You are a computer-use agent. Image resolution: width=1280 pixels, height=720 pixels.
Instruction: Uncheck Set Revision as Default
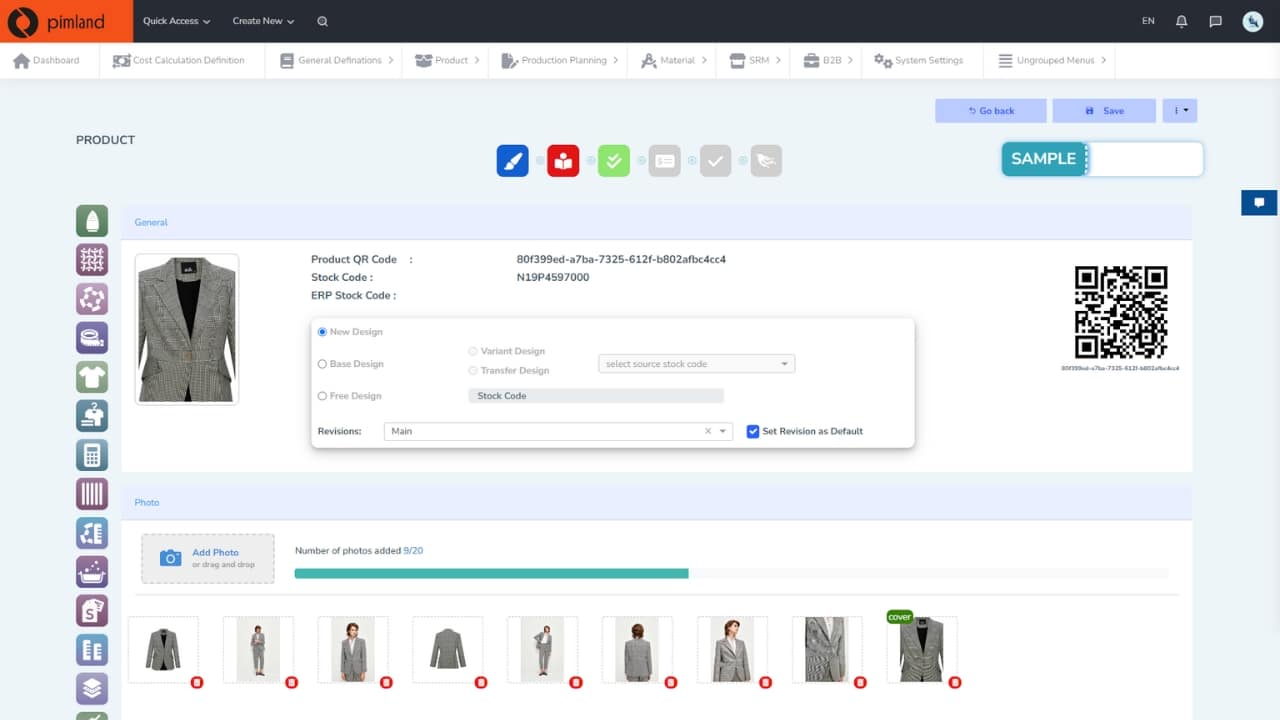(x=753, y=431)
